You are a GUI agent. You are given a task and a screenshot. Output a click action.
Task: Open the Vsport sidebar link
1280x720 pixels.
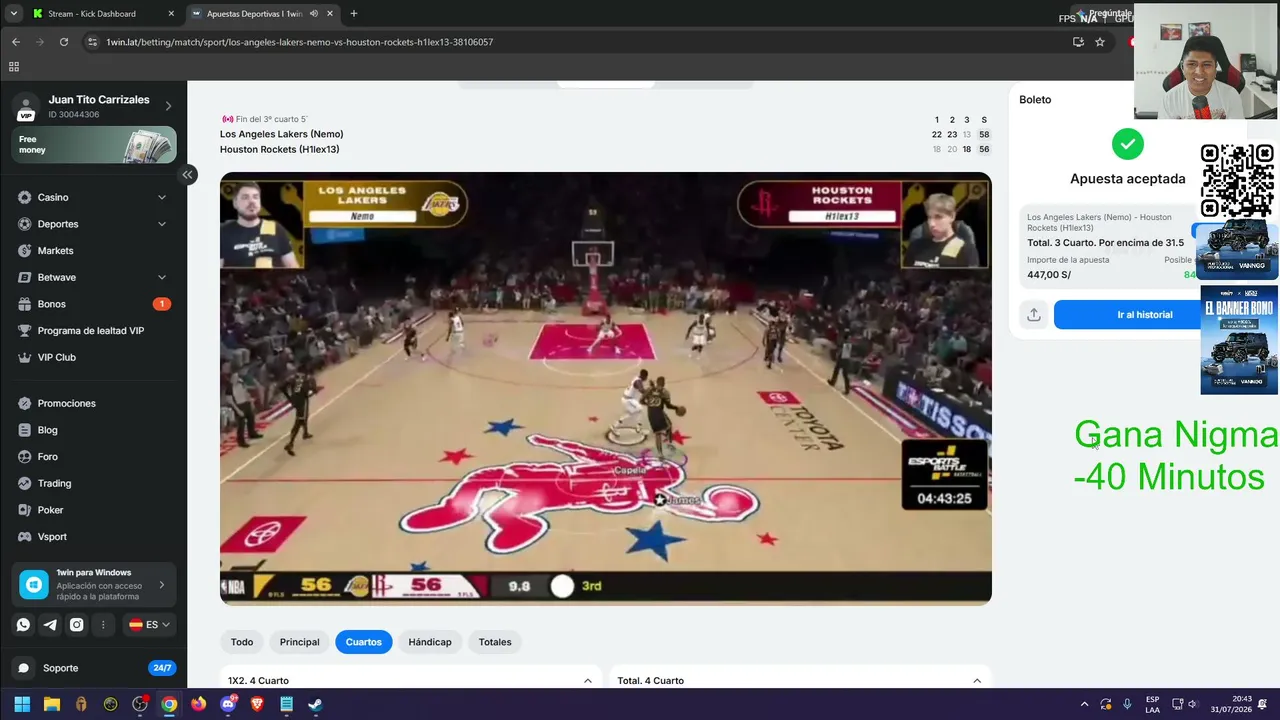(x=52, y=537)
